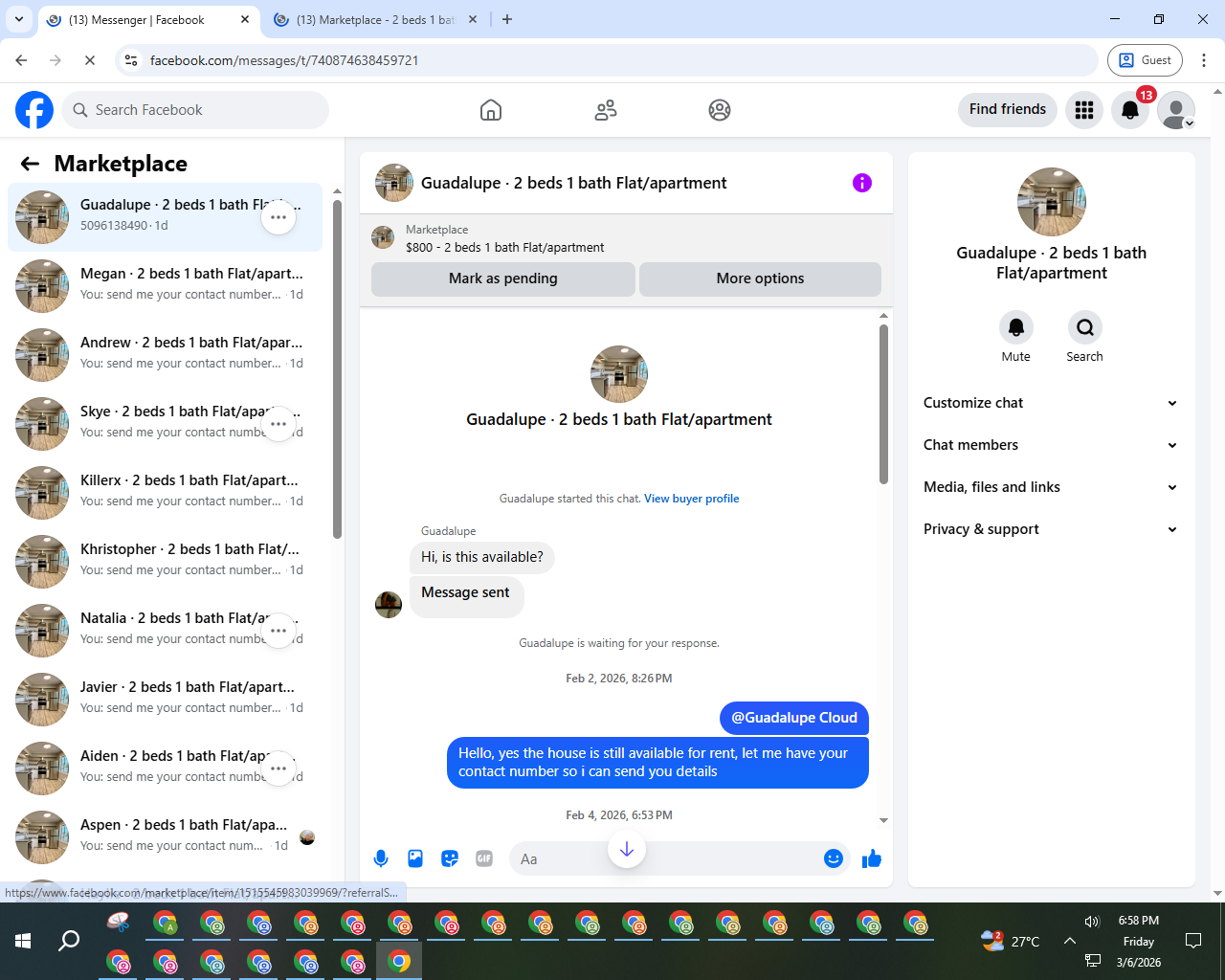Open Marketplace $800 listing banner
Viewport: 1225px width, 980px height.
coord(626,238)
